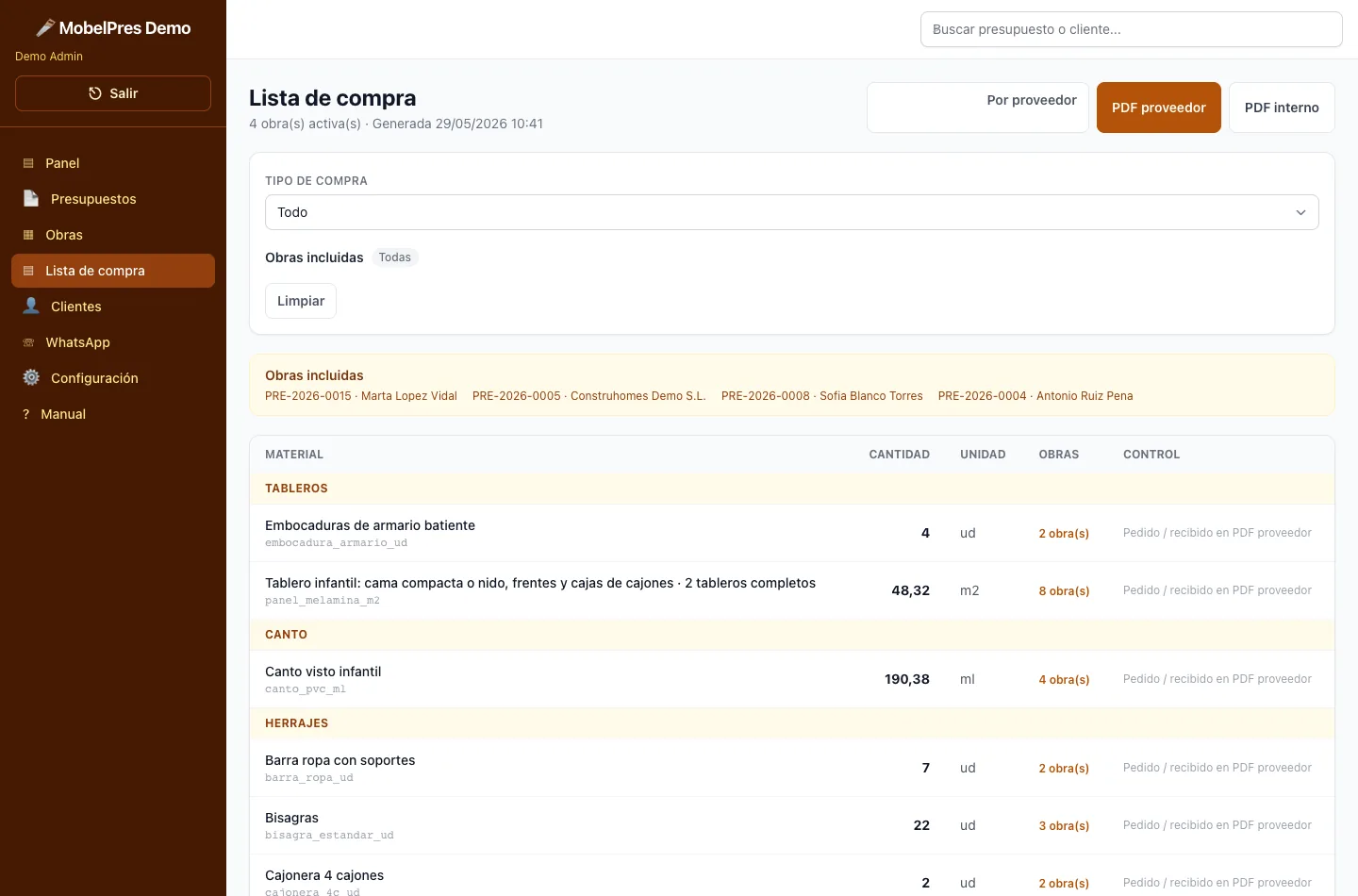Click 8 obra(s) in Tablero infantil row
Viewport: 1358px width, 896px height.
click(x=1064, y=591)
